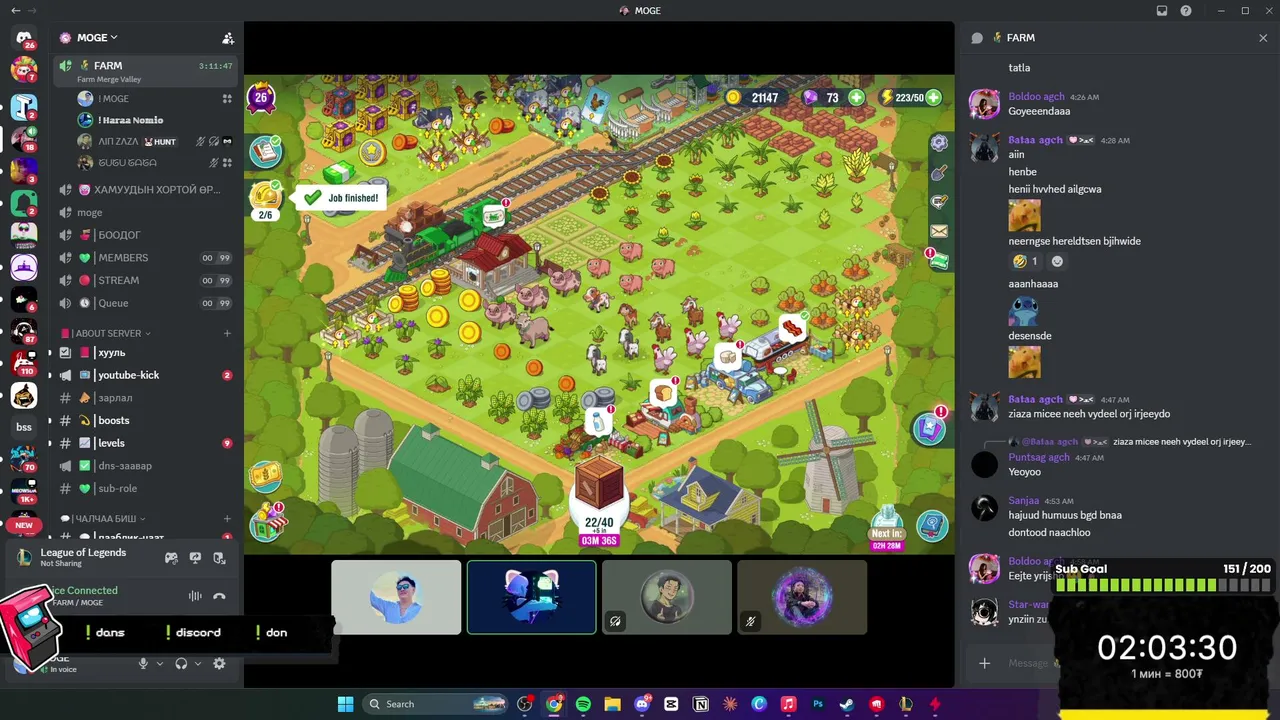Invite members using the MOGE header icon
This screenshot has width=1280, height=720.
click(228, 38)
